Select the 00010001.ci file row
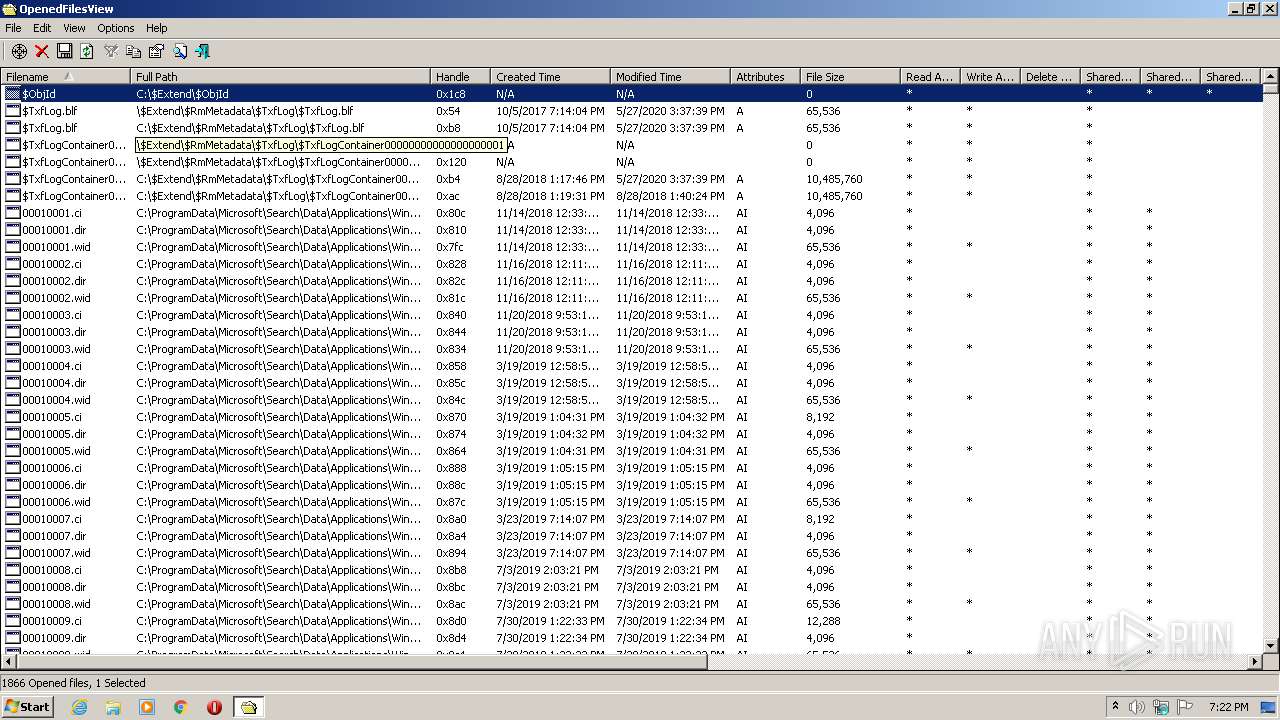 point(632,213)
